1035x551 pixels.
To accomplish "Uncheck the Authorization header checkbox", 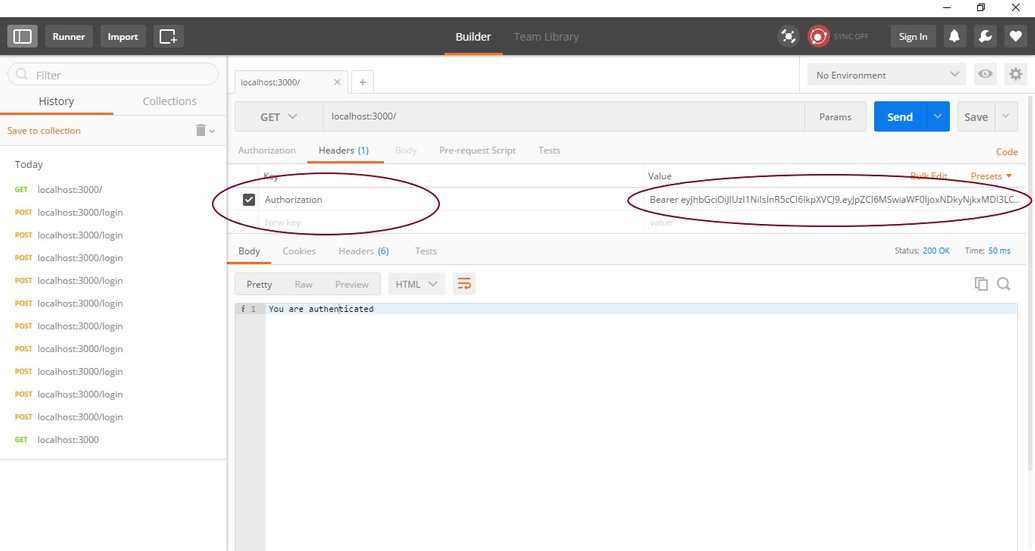I will click(249, 199).
